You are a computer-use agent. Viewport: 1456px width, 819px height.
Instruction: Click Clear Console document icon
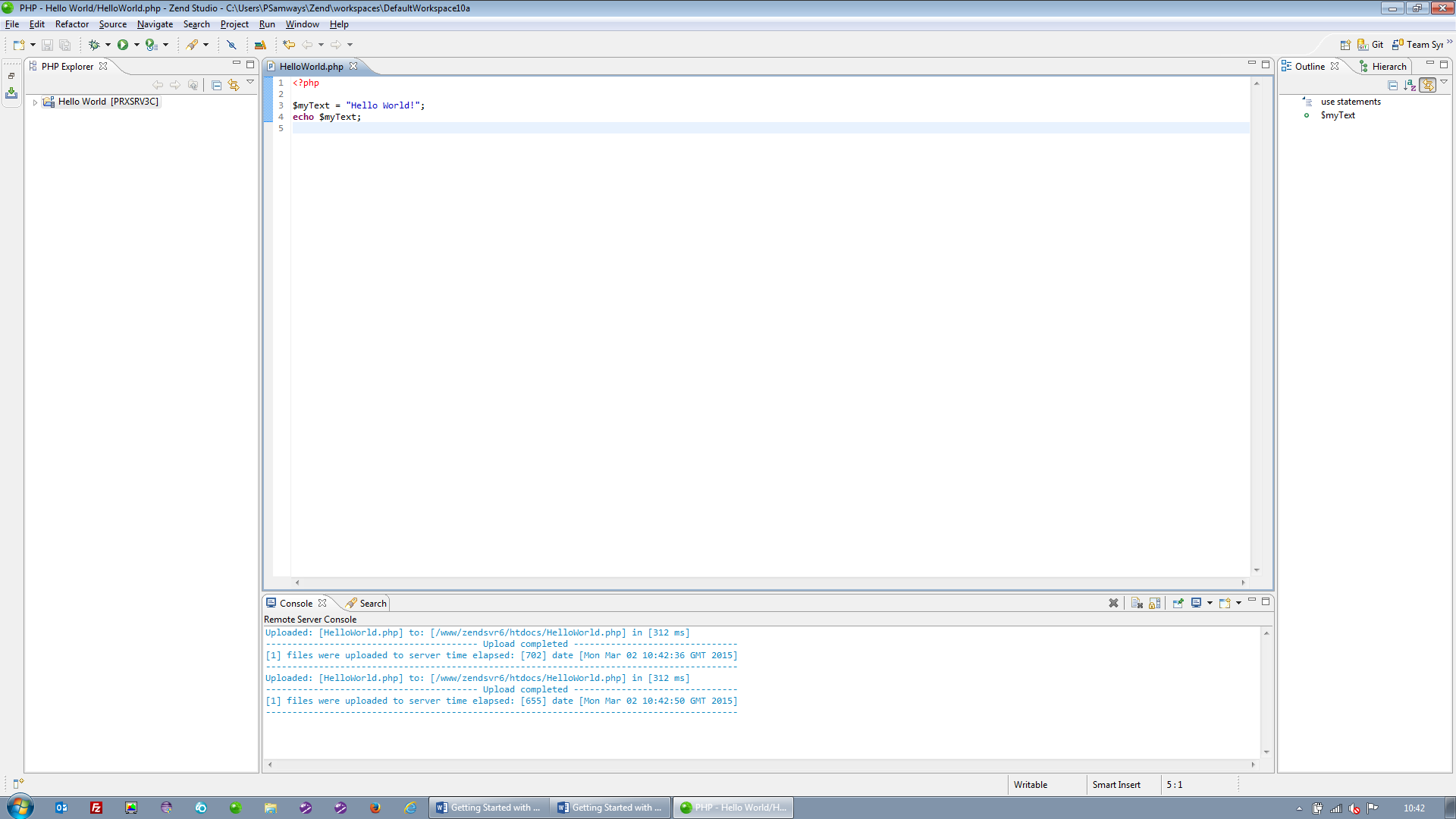(1137, 603)
